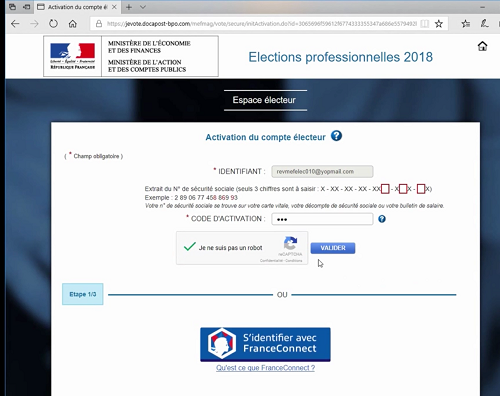Open a new browser tab with plus

coord(129,7)
